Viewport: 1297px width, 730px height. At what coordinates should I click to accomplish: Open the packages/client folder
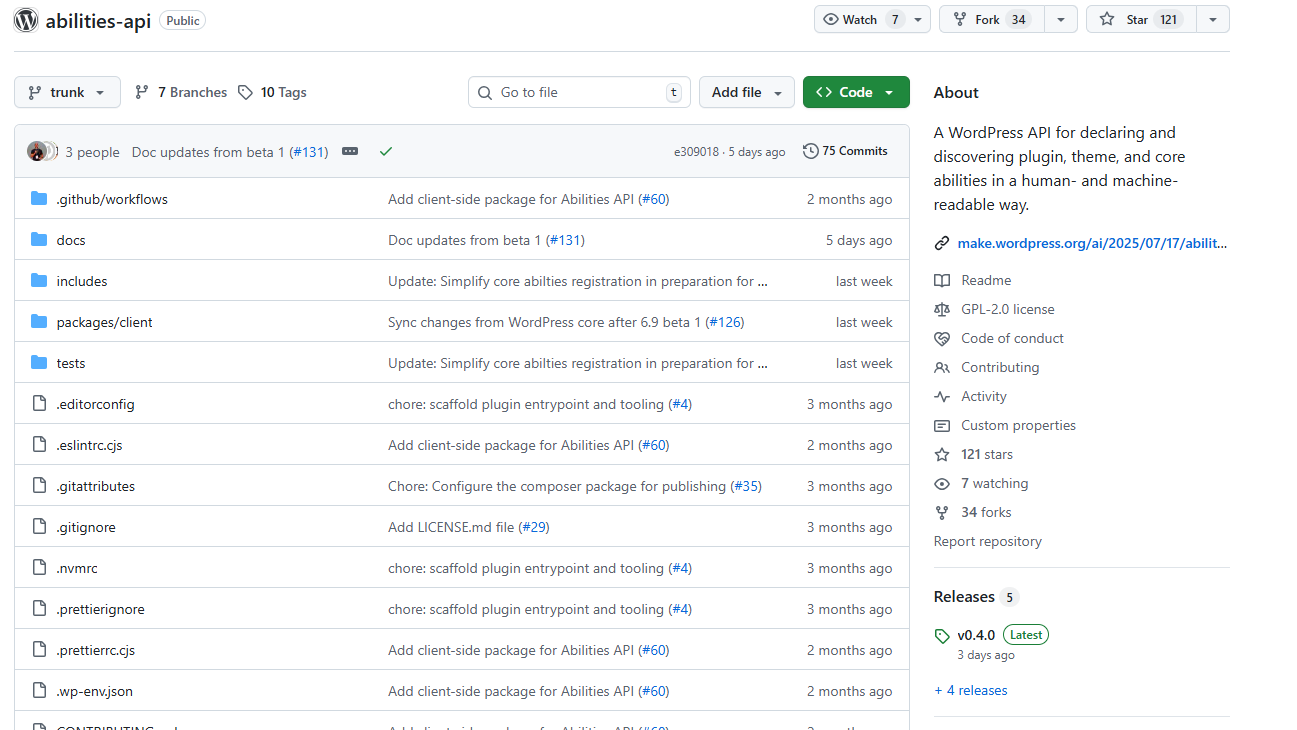click(104, 322)
